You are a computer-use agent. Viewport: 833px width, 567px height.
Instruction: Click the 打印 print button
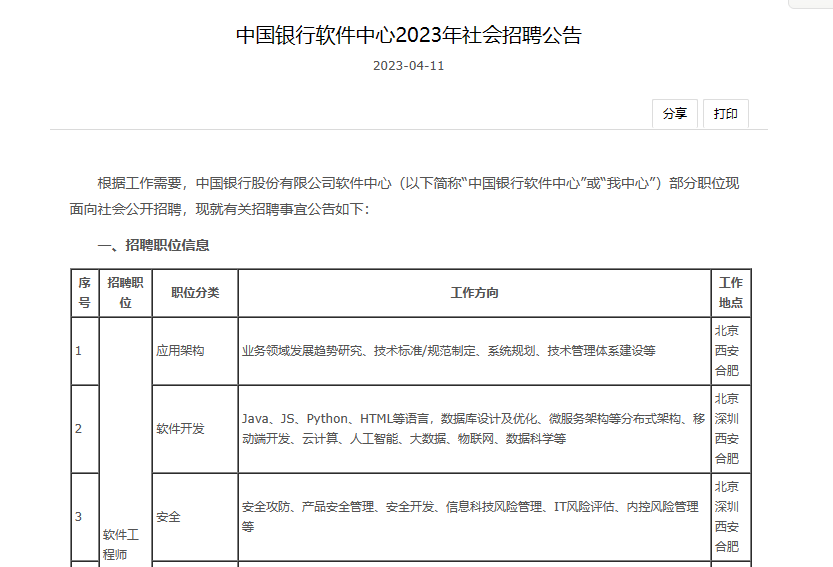726,114
